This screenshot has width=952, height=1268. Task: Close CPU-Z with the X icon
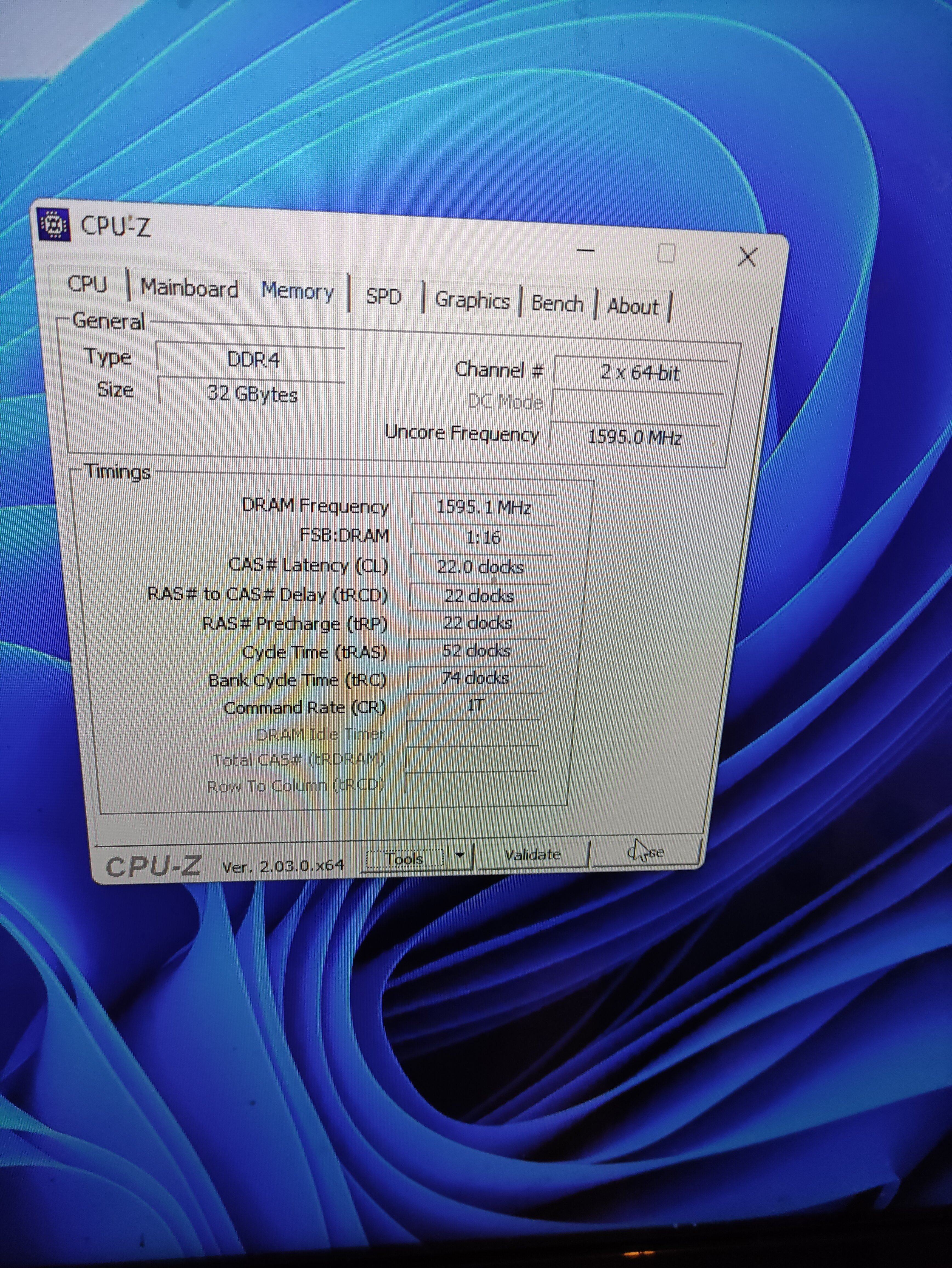tap(747, 257)
